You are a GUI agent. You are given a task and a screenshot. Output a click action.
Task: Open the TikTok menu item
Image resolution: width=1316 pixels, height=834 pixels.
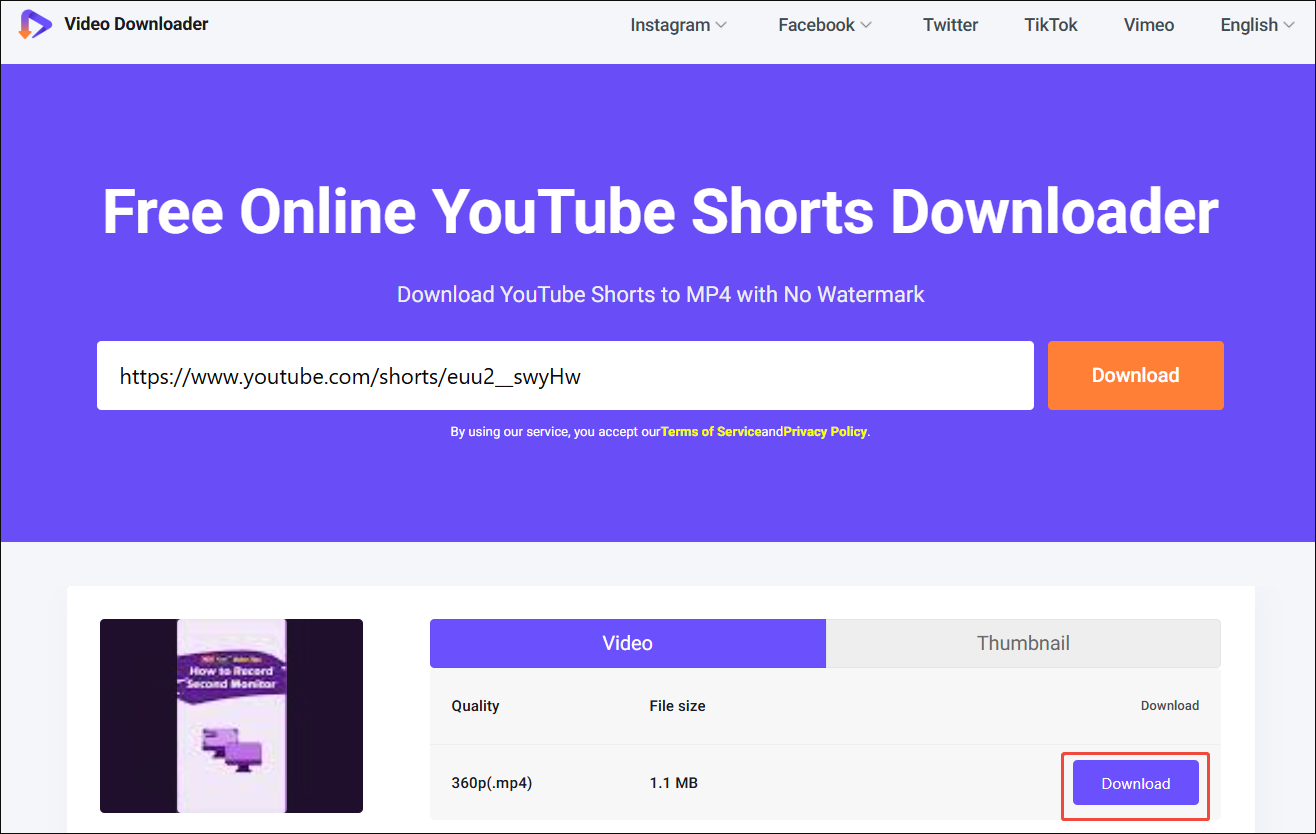click(1051, 25)
